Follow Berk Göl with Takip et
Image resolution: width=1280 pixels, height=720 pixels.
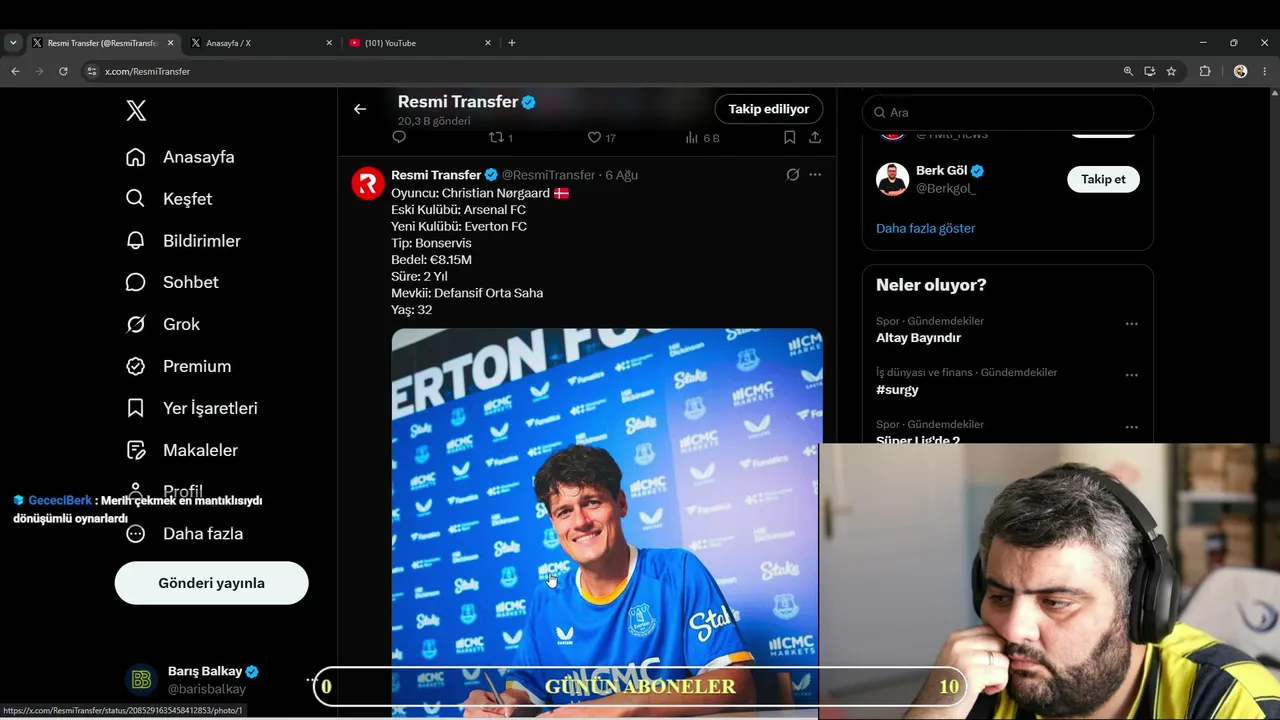(1103, 179)
